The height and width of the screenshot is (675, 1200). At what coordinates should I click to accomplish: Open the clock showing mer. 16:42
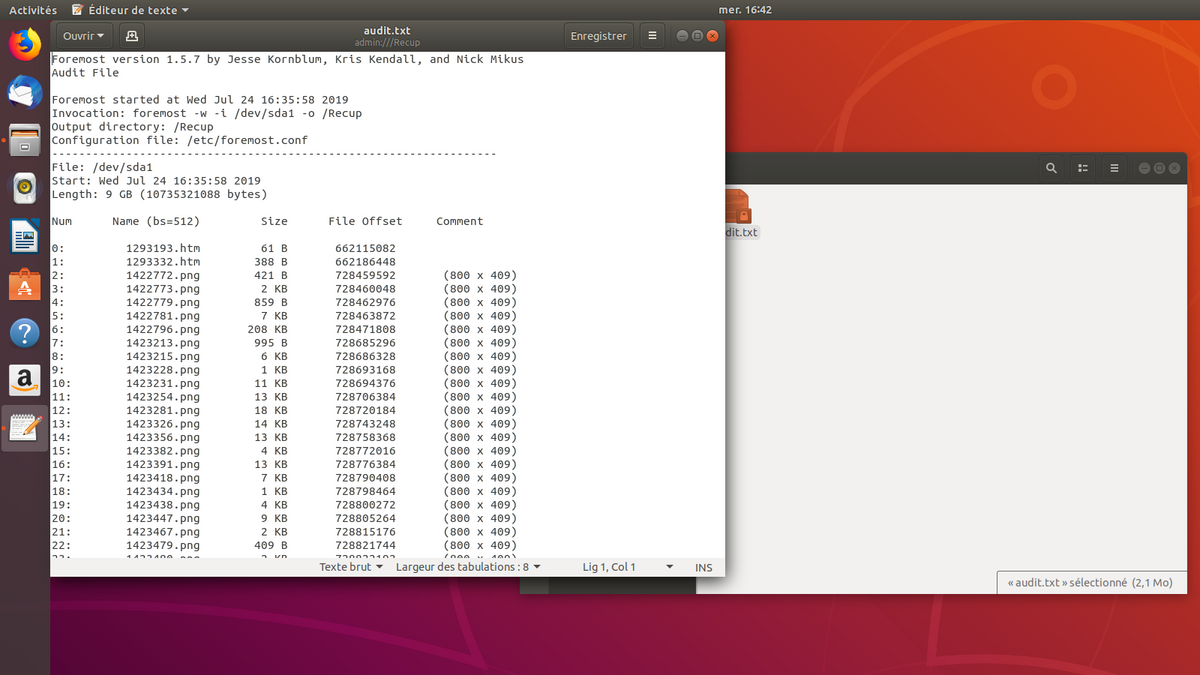[x=745, y=10]
